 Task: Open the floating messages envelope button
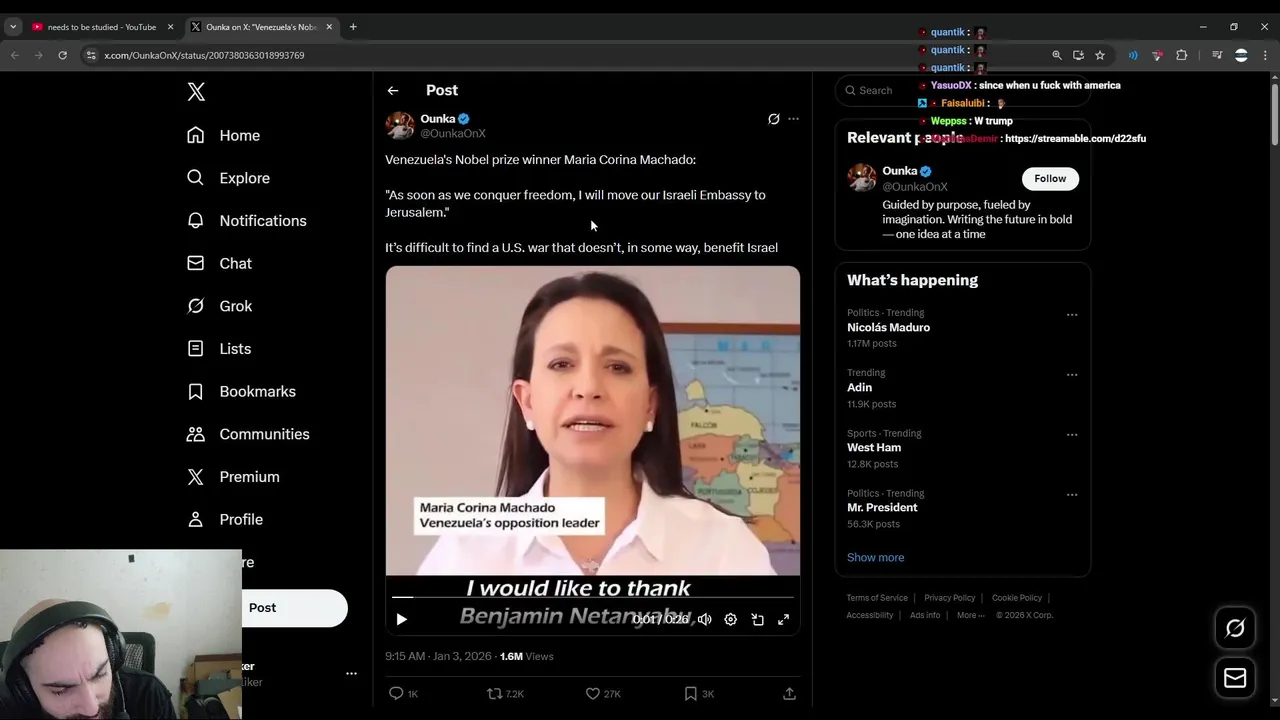pyautogui.click(x=1235, y=678)
